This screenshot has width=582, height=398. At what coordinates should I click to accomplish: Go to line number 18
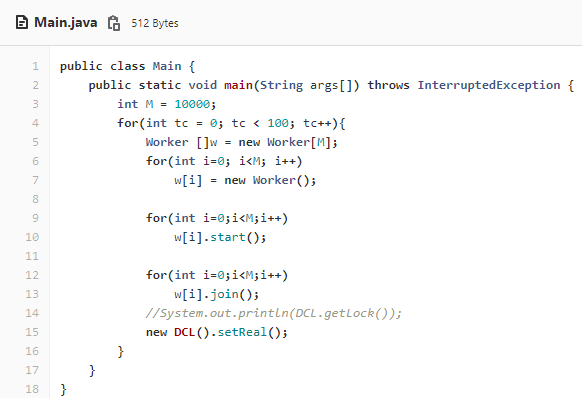32,389
